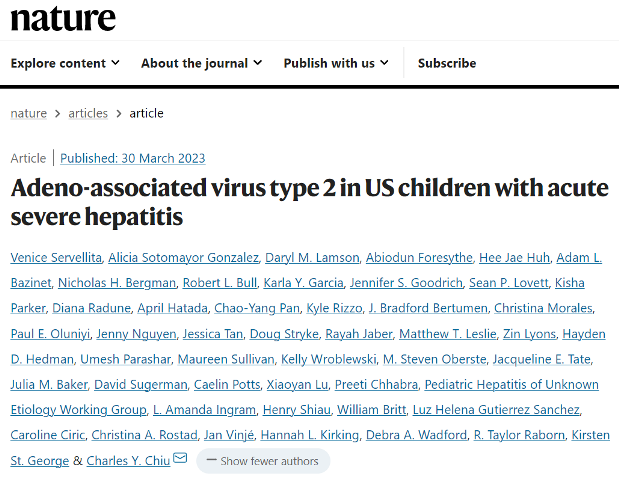Select author Charles Y. Chiu
The image size is (619, 480).
128,461
